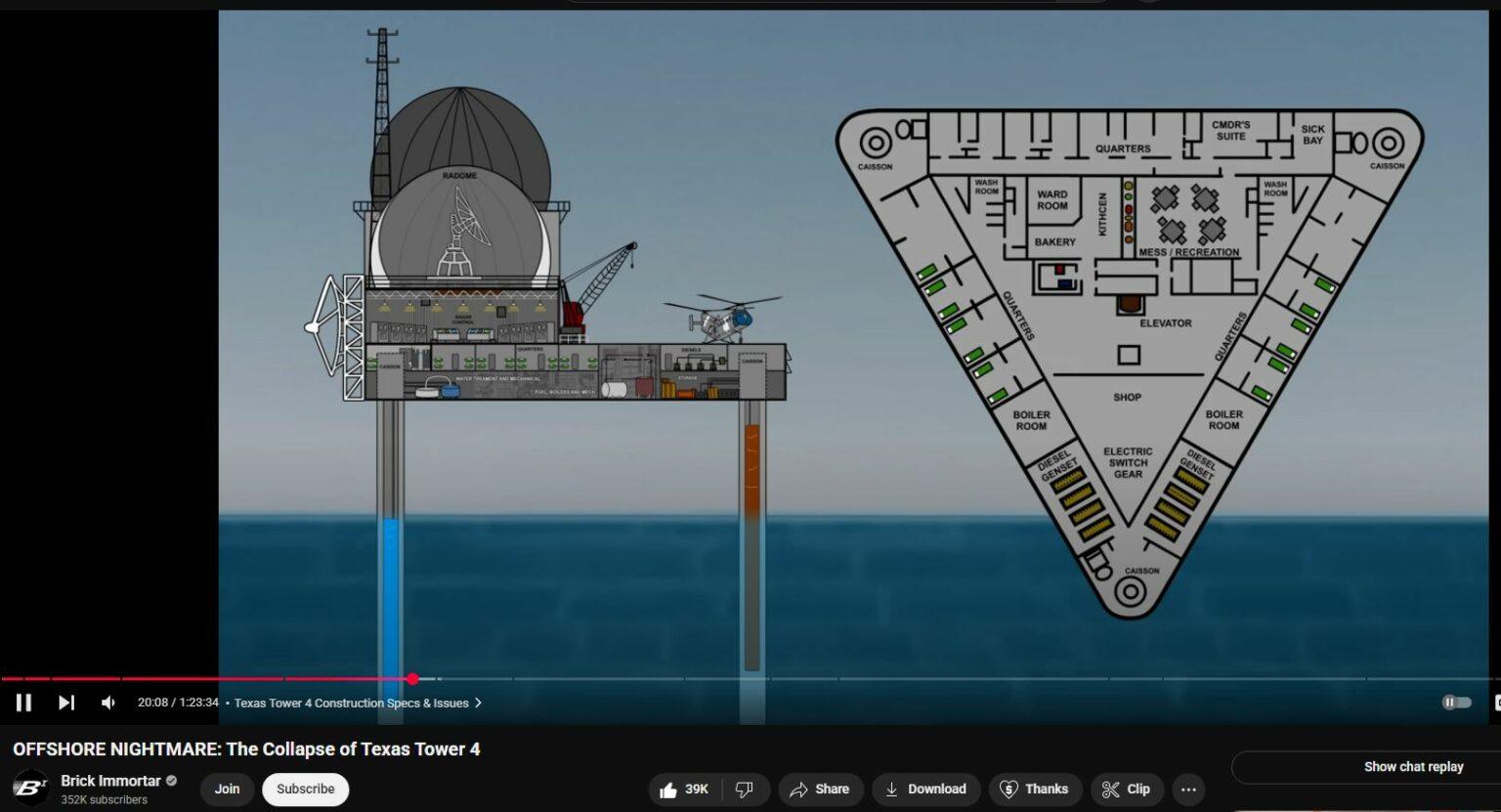Image resolution: width=1501 pixels, height=812 pixels.
Task: Send a Thanks to the creator
Action: pos(1033,790)
